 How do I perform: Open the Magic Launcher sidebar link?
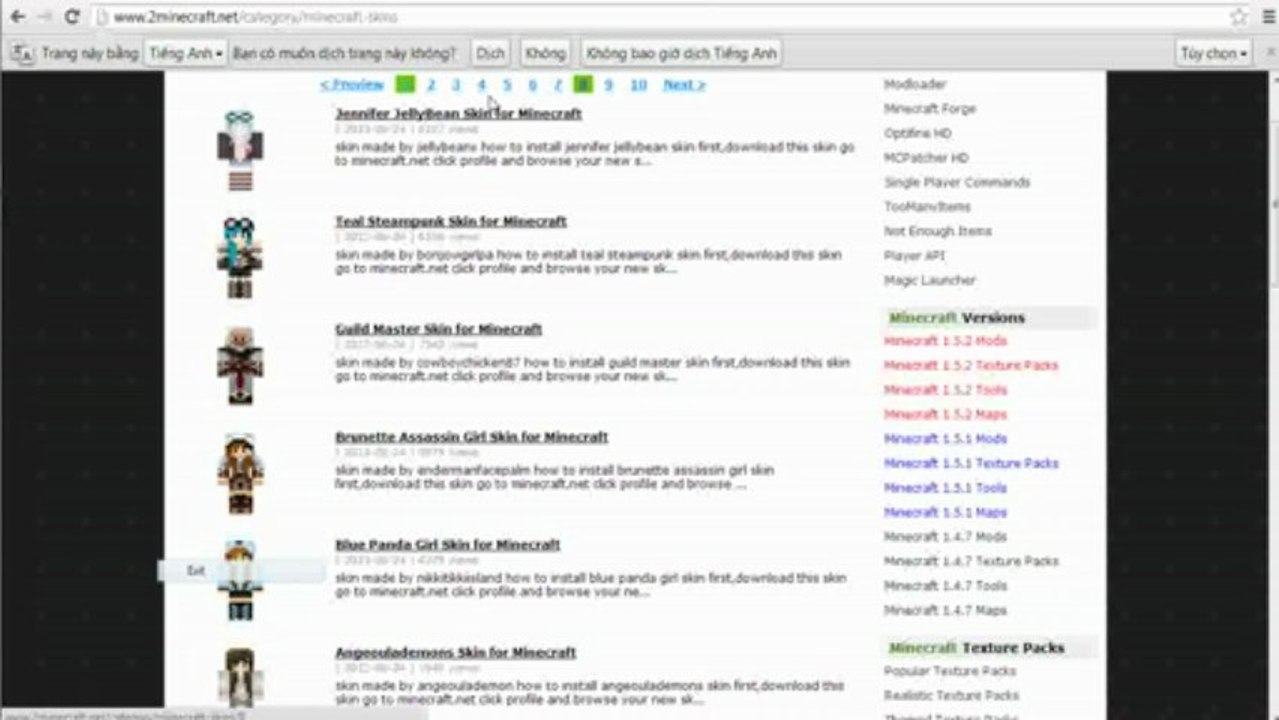click(x=930, y=281)
